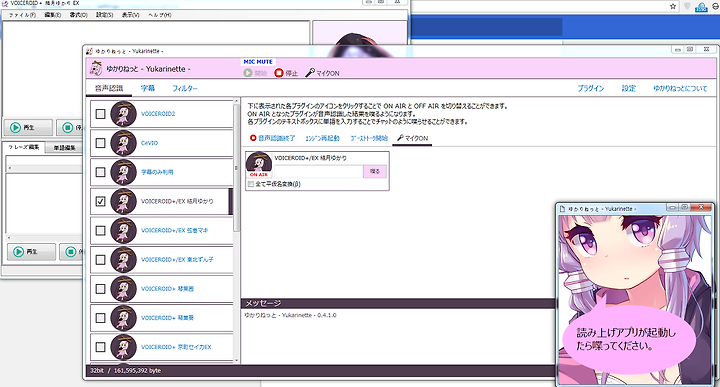
Task: Click the 字幕のみ利用 plugin avatar icon
Action: 124,172
